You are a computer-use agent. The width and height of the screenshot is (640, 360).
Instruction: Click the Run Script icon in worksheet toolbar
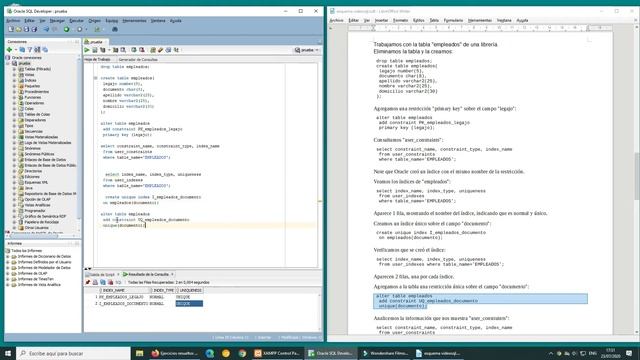pos(95,50)
